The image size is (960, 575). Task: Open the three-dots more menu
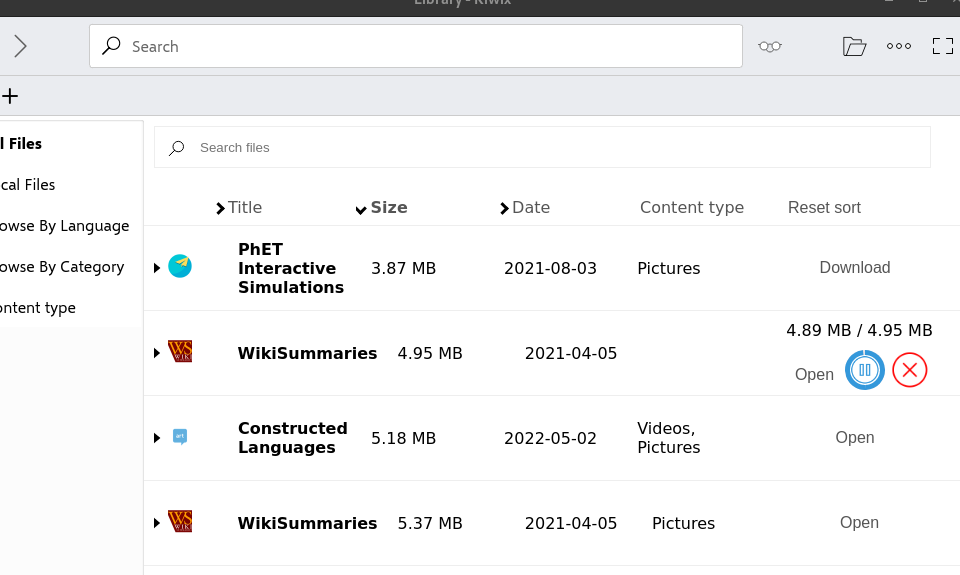pyautogui.click(x=899, y=46)
